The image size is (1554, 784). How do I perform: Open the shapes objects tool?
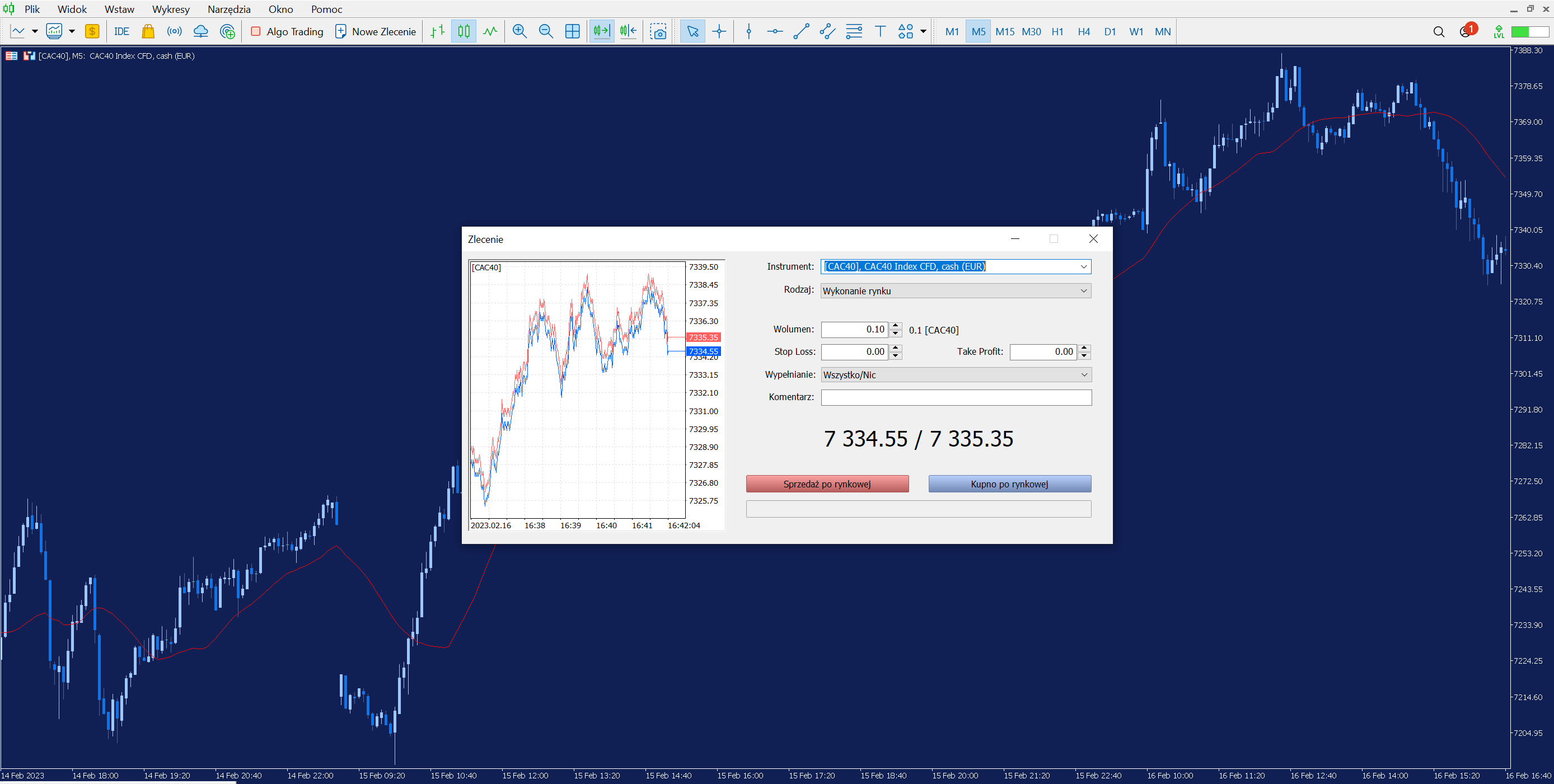pyautogui.click(x=906, y=31)
